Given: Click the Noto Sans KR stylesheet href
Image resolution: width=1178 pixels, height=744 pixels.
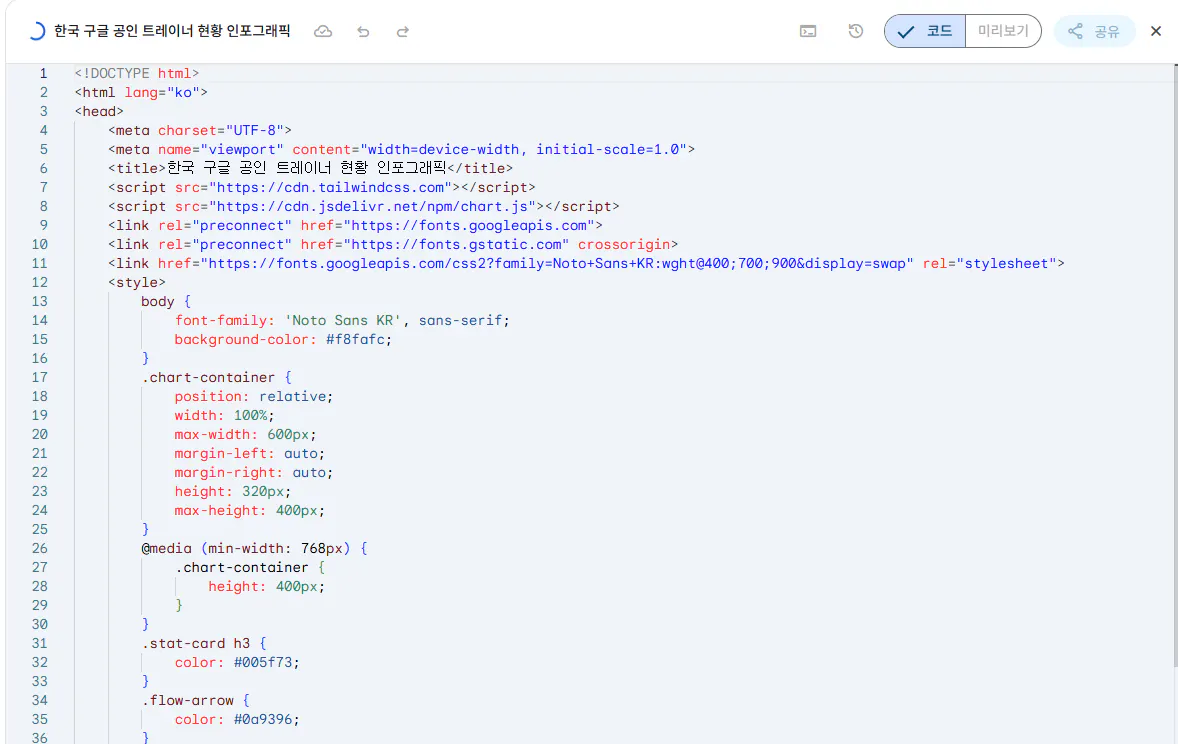Looking at the screenshot, I should tap(557, 263).
